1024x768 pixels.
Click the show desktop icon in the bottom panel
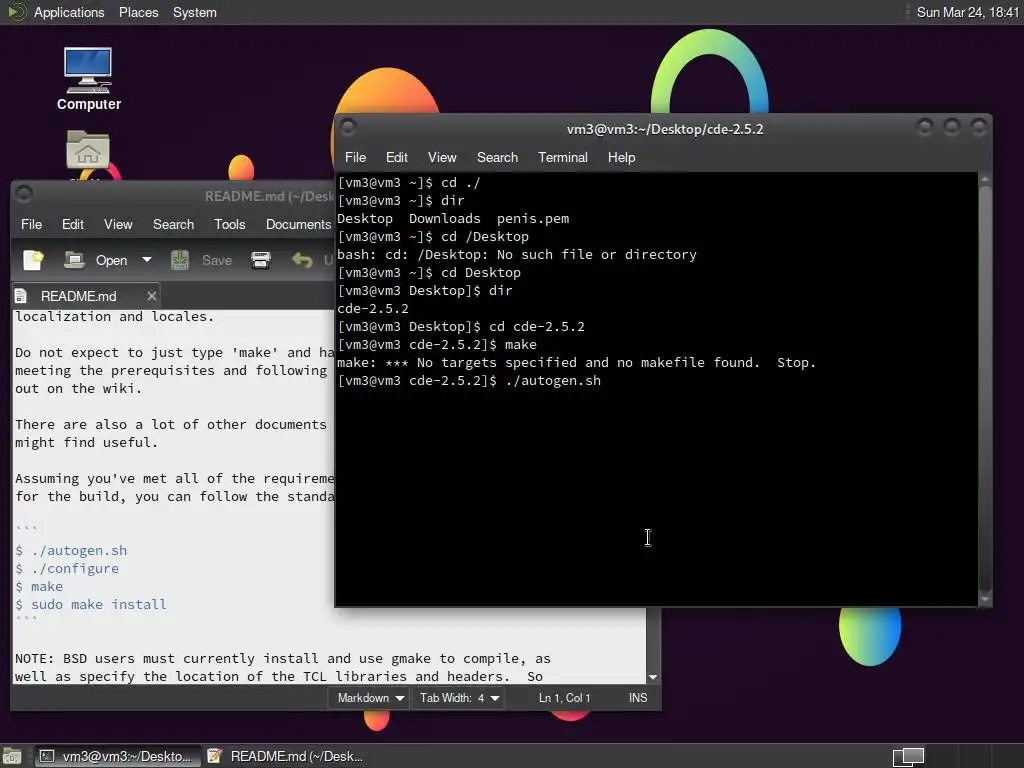click(x=11, y=756)
